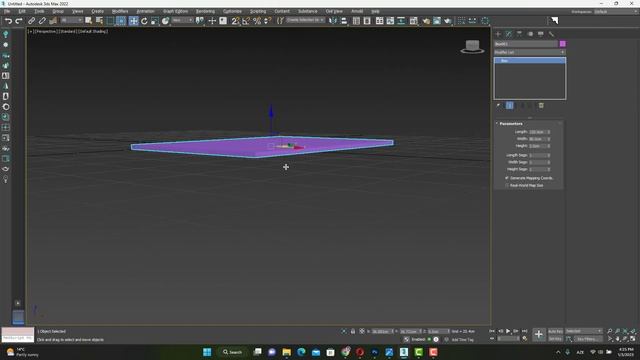Click the ViewCube in viewport

[472, 46]
